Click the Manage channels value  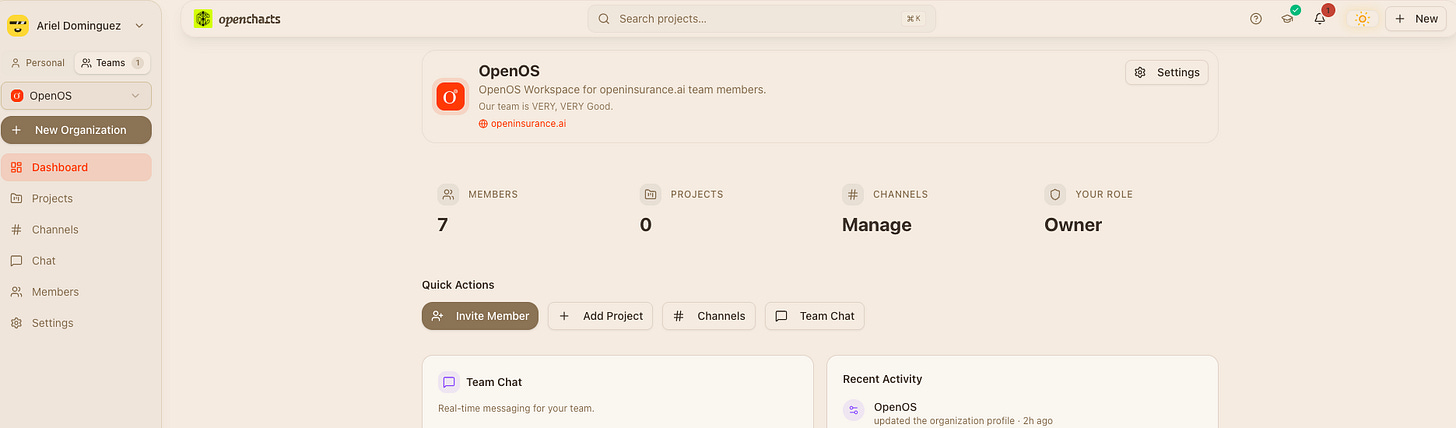point(877,225)
